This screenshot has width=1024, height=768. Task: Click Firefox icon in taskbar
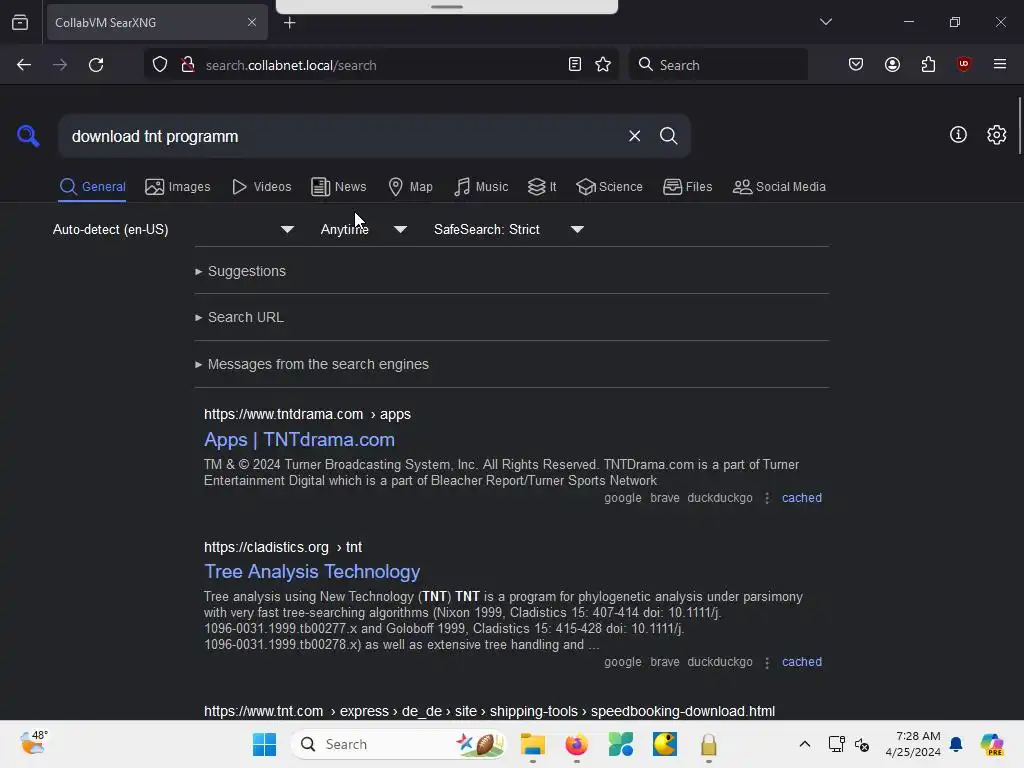pyautogui.click(x=576, y=744)
